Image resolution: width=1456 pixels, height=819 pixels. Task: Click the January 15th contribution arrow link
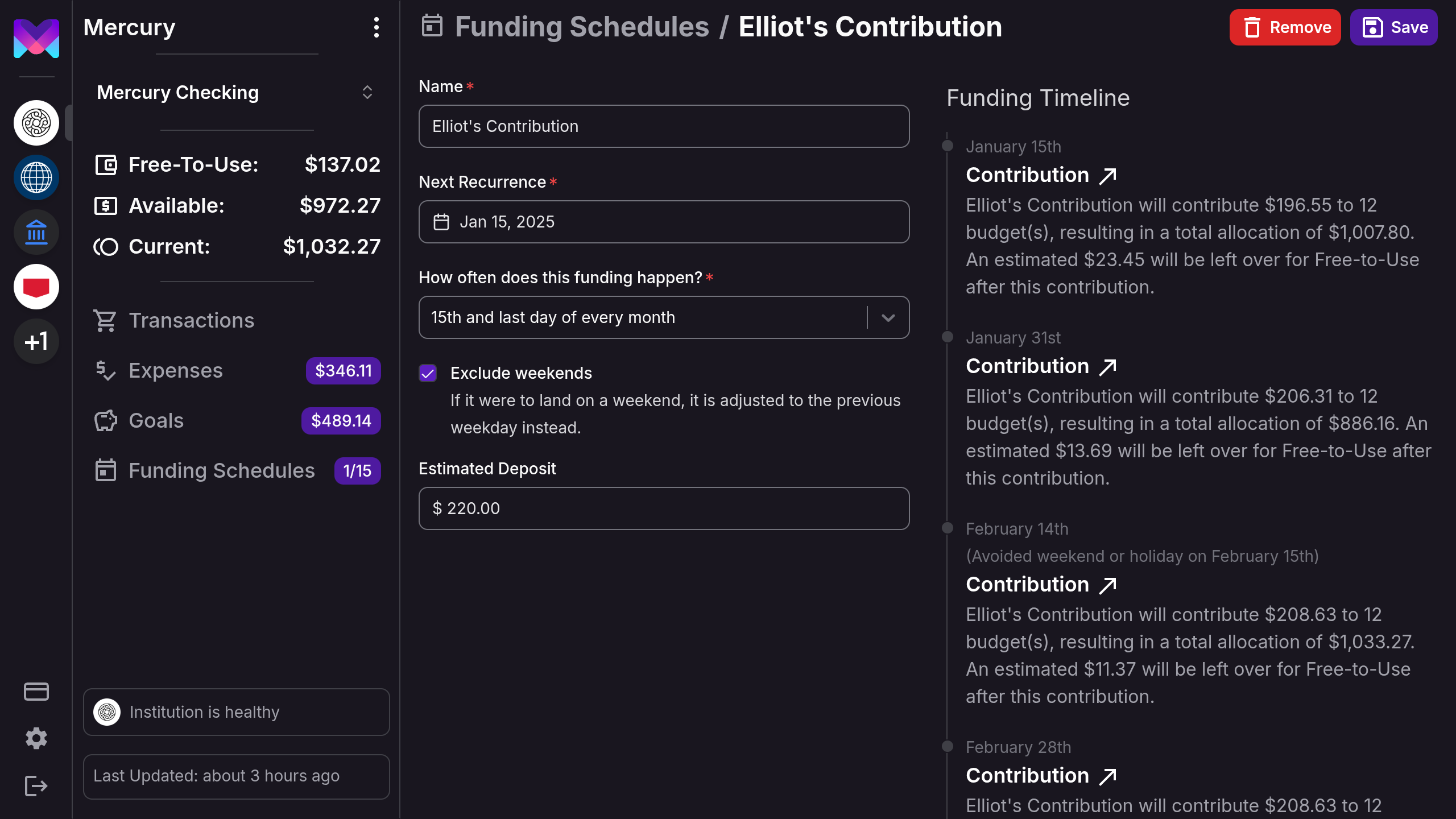(x=1108, y=175)
